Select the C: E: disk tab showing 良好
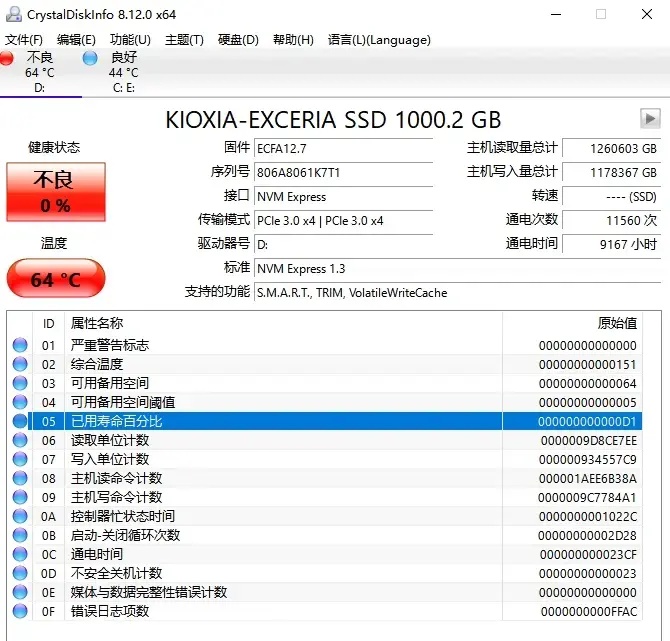The height and width of the screenshot is (641, 670). [x=124, y=72]
